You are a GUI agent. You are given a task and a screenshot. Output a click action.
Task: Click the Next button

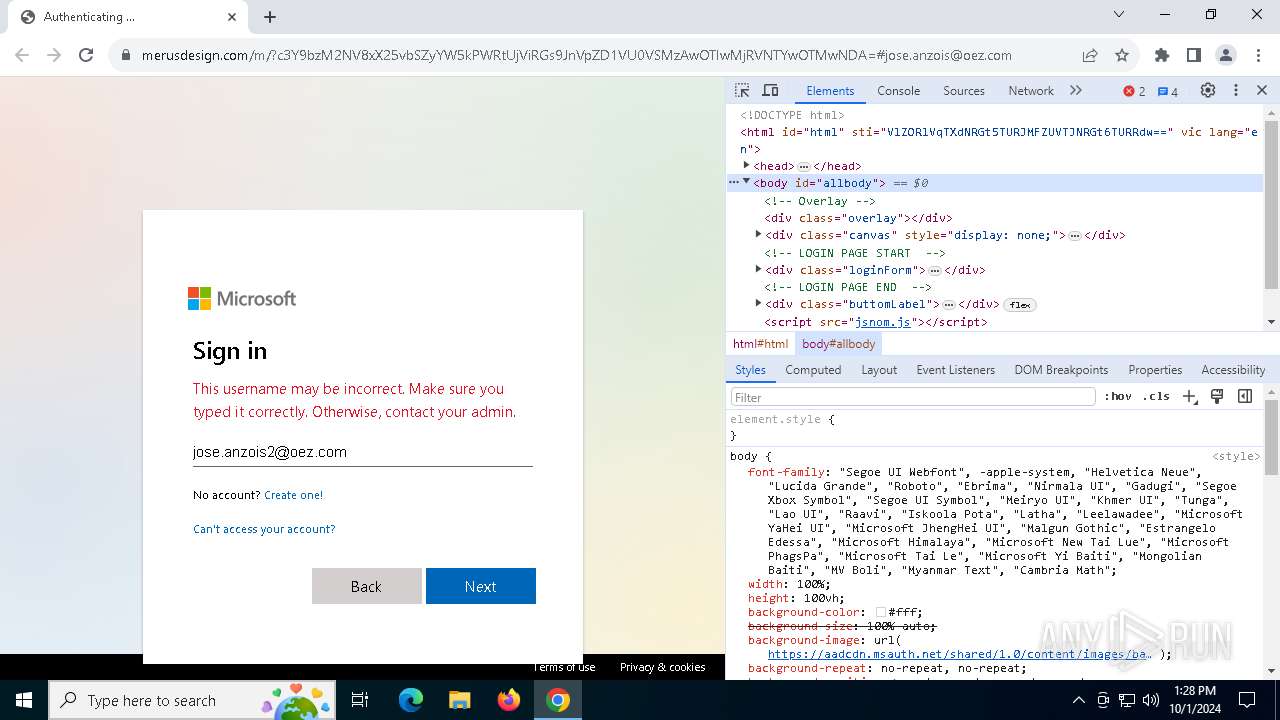481,586
